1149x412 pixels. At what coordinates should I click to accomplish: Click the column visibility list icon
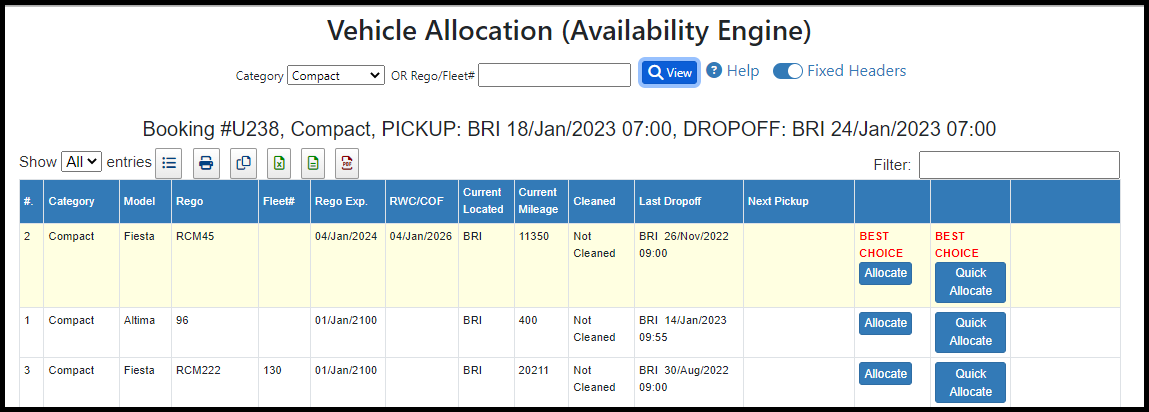coord(169,163)
